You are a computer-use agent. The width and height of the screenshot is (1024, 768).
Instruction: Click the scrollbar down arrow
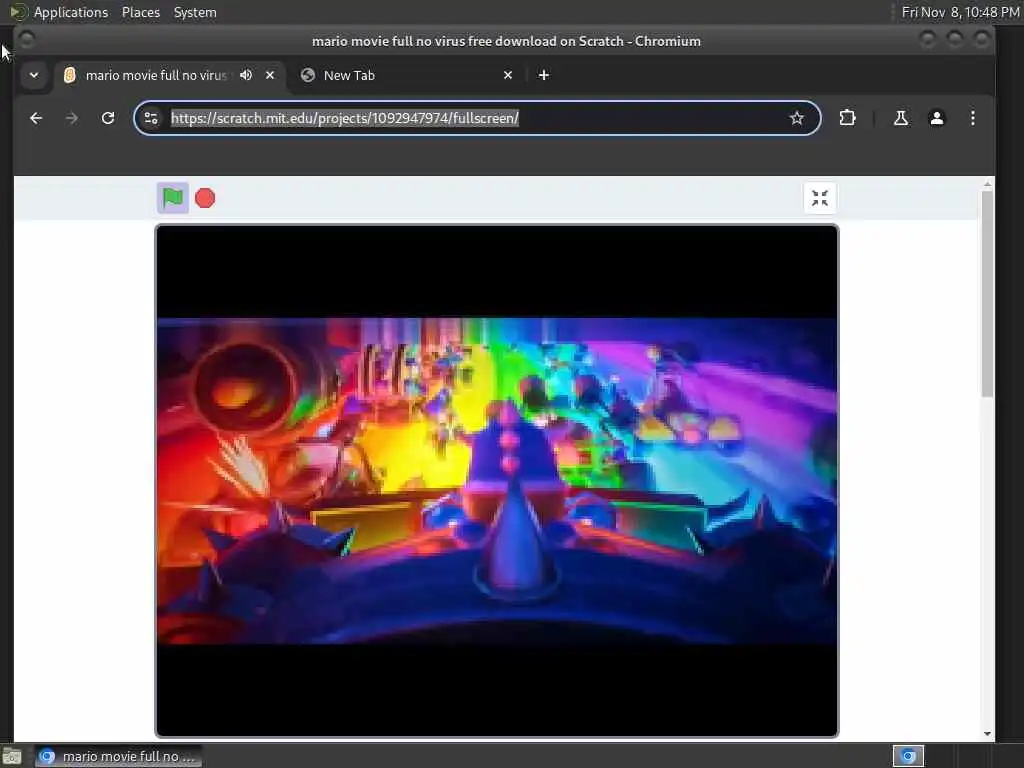pos(987,733)
